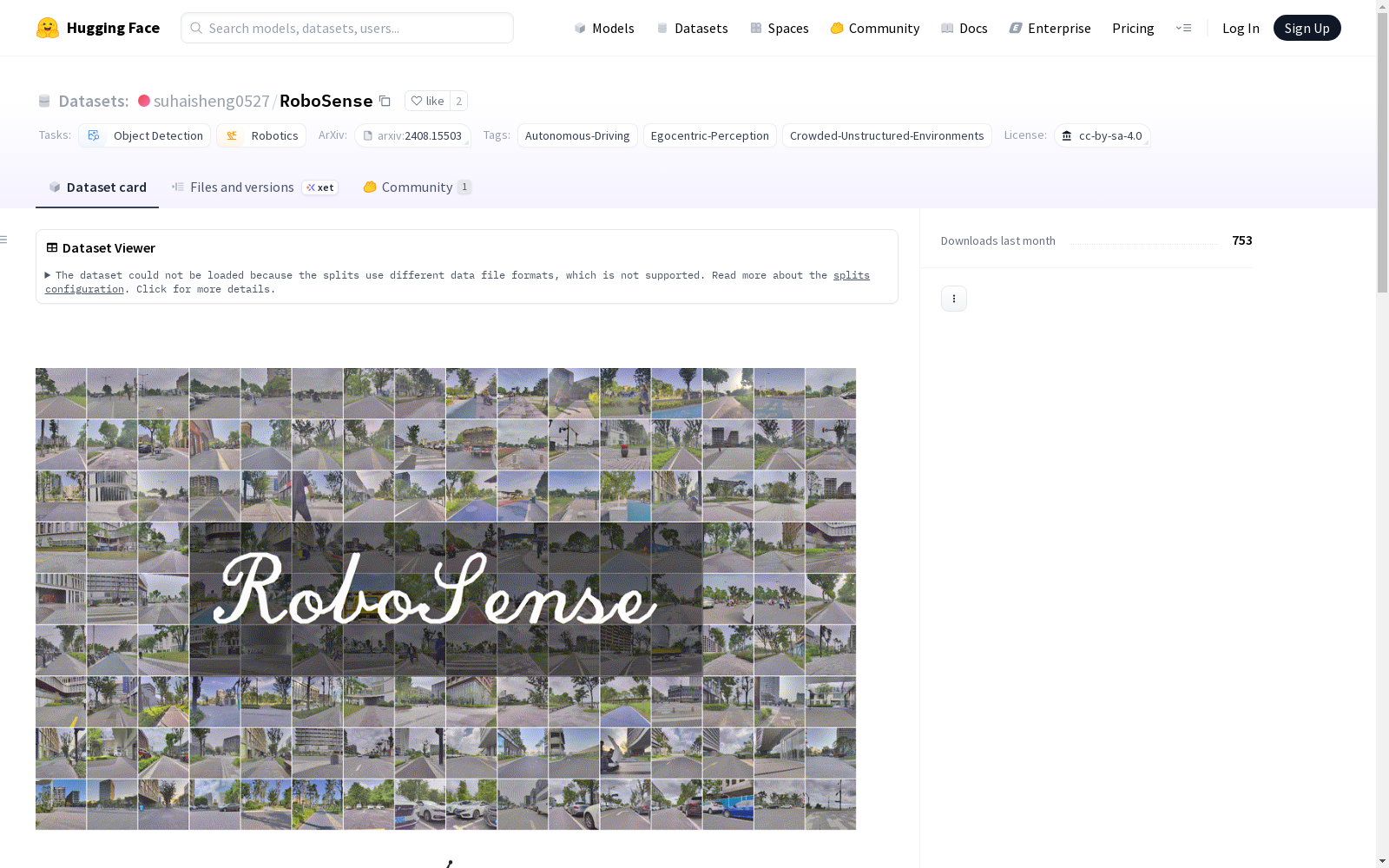Open the cc-by-sa-4.0 license tag
Viewport: 1389px width, 868px height.
[x=1103, y=135]
